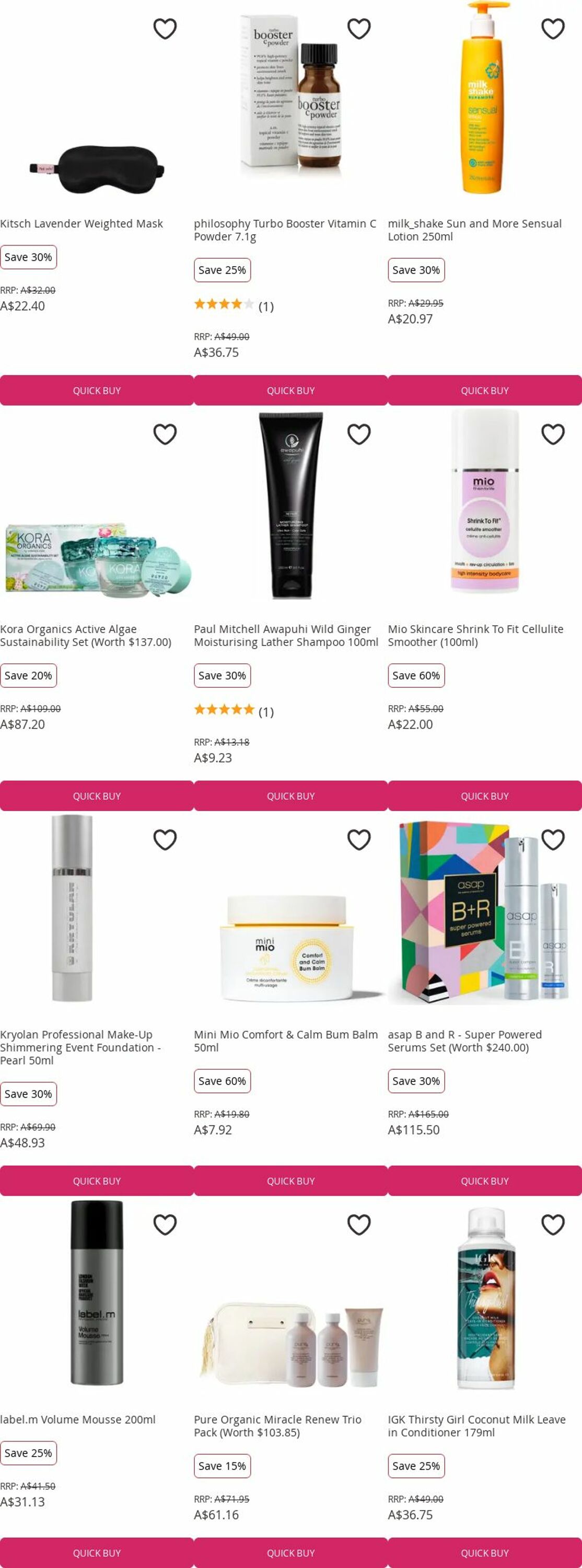Wishlist the label.m Volume Mousse
The height and width of the screenshot is (1568, 582).
click(x=165, y=1224)
